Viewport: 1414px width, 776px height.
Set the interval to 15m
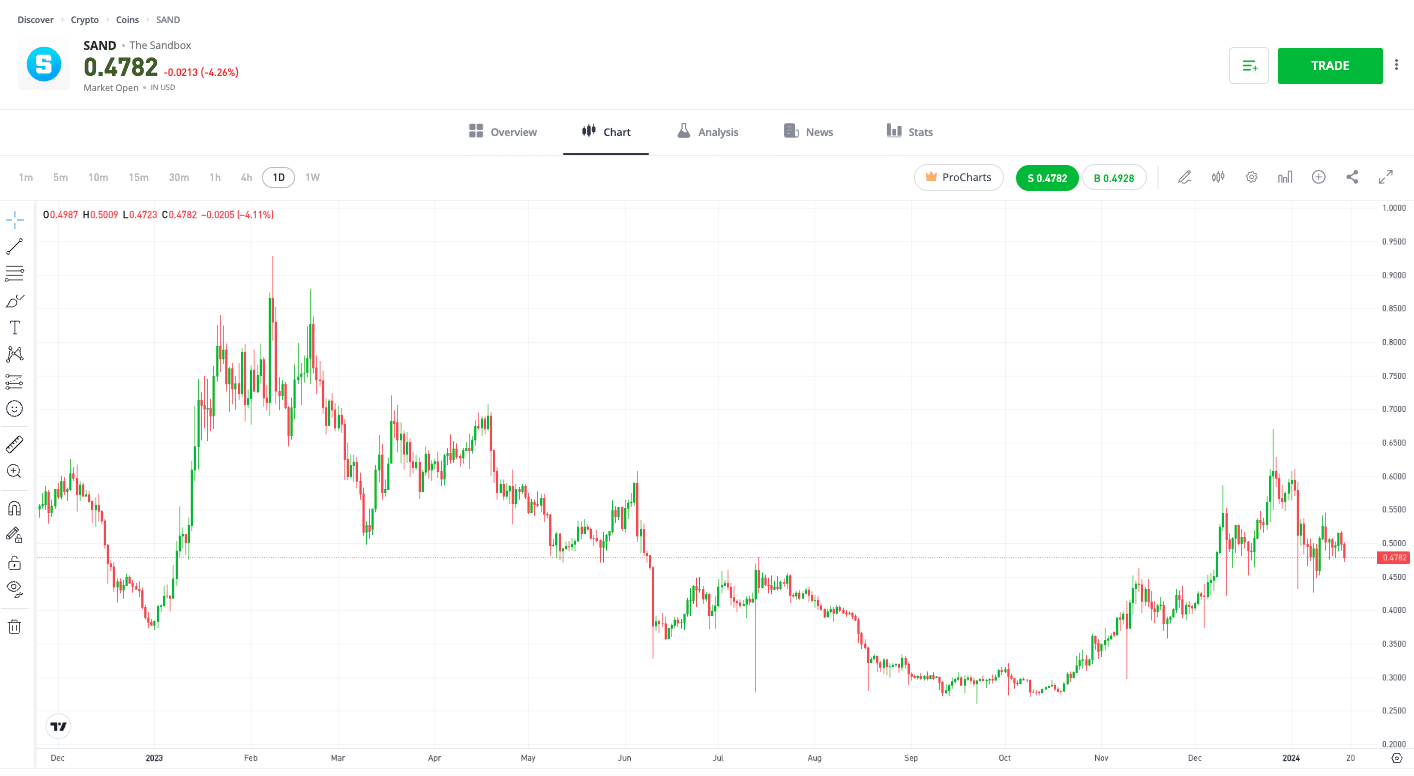tap(138, 178)
